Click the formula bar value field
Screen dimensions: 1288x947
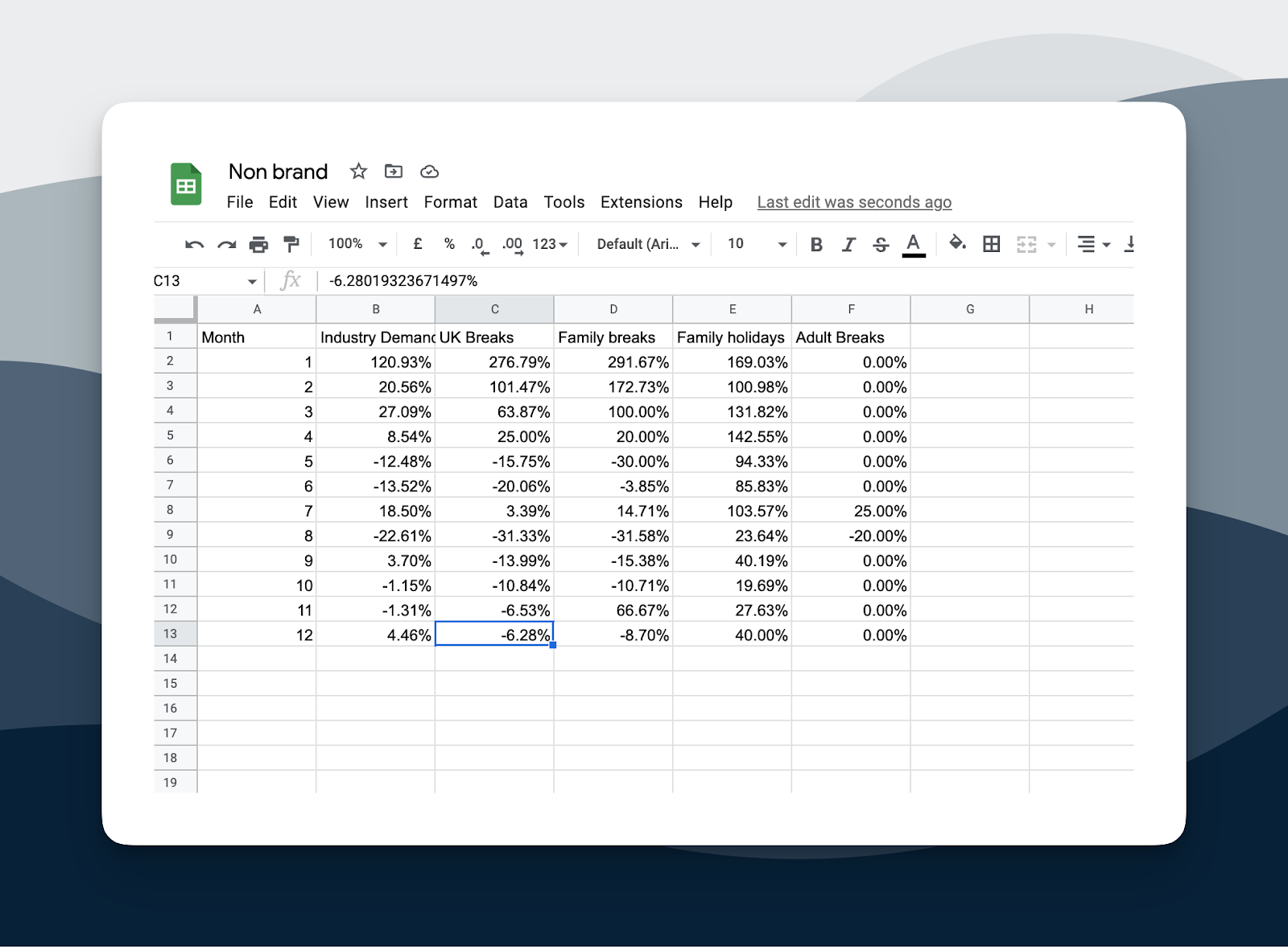[x=724, y=281]
